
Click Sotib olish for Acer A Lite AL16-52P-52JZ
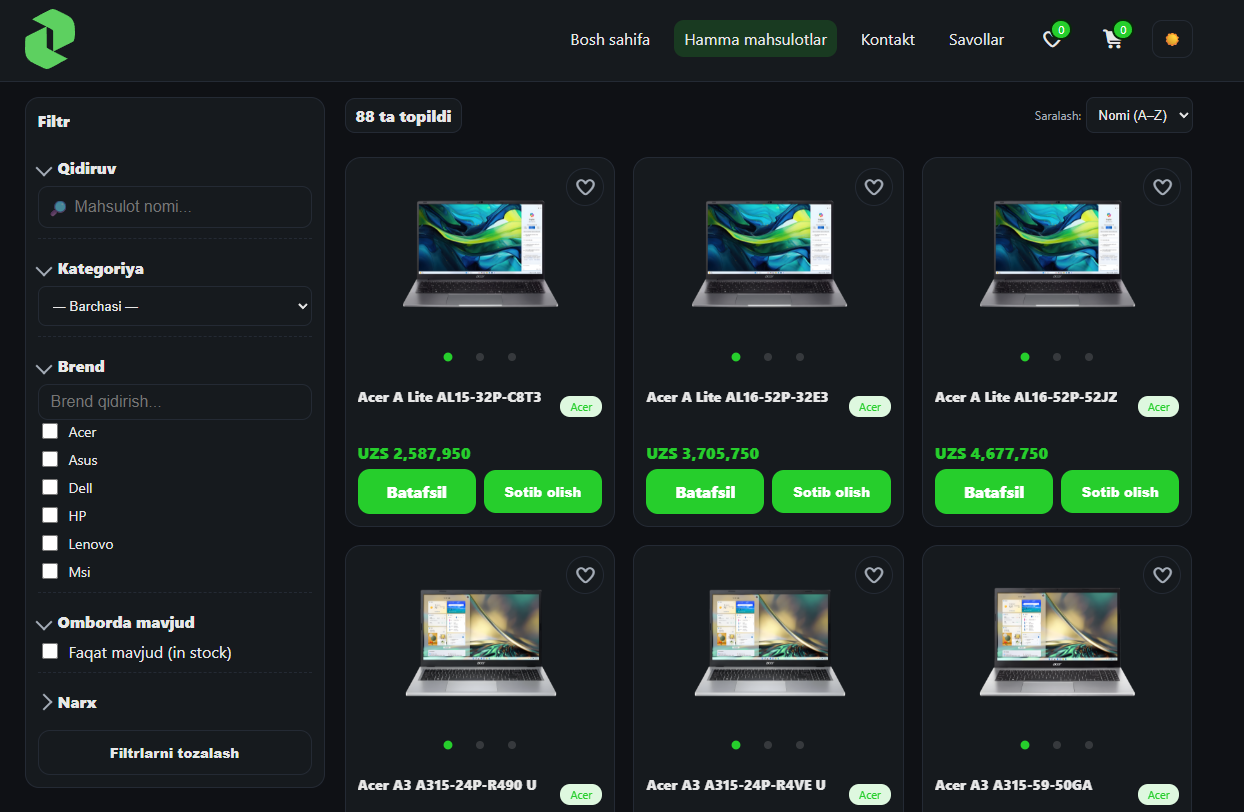pos(1120,492)
